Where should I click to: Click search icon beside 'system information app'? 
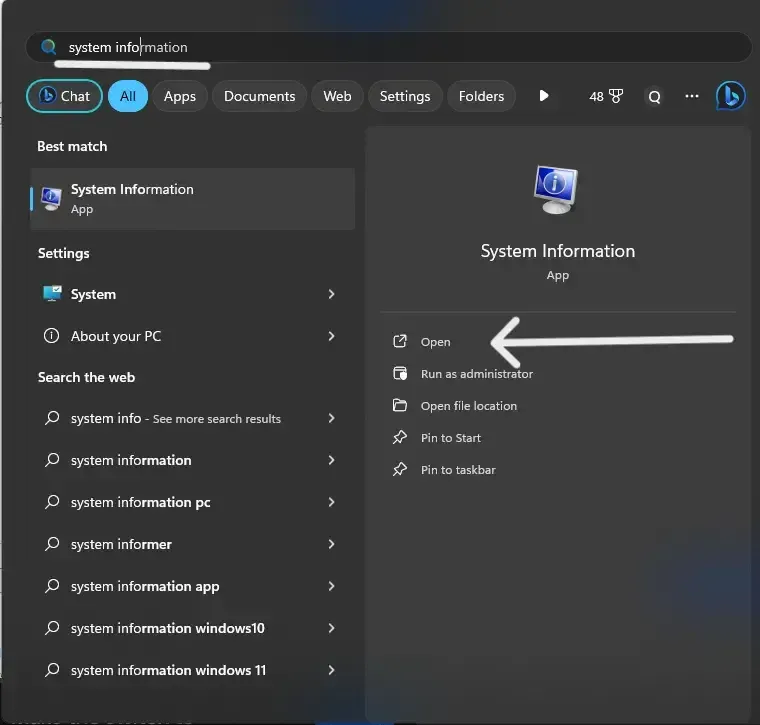[x=52, y=585]
